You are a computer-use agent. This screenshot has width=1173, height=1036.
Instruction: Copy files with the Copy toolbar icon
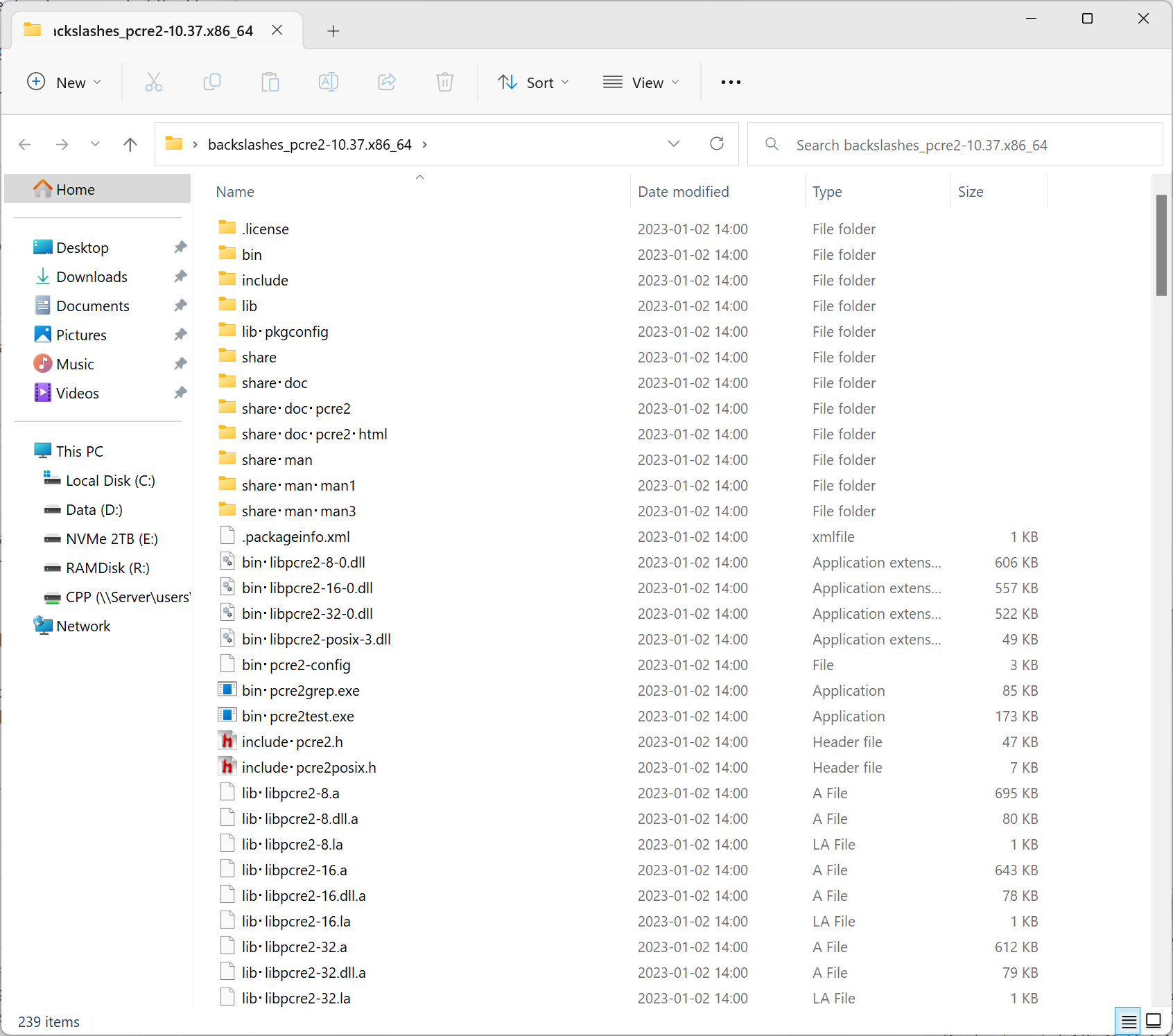tap(212, 82)
